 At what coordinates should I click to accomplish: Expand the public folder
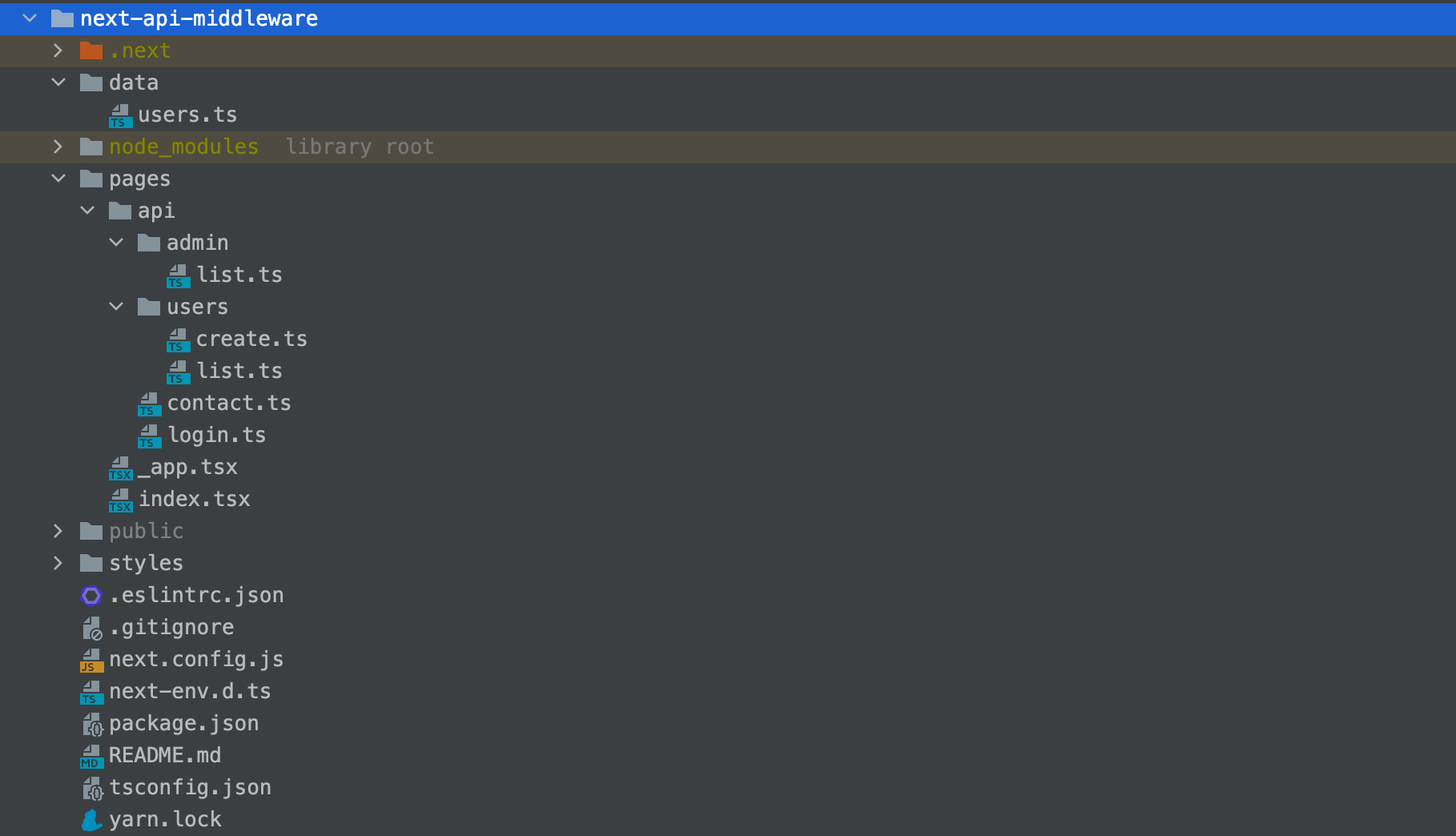pyautogui.click(x=58, y=530)
